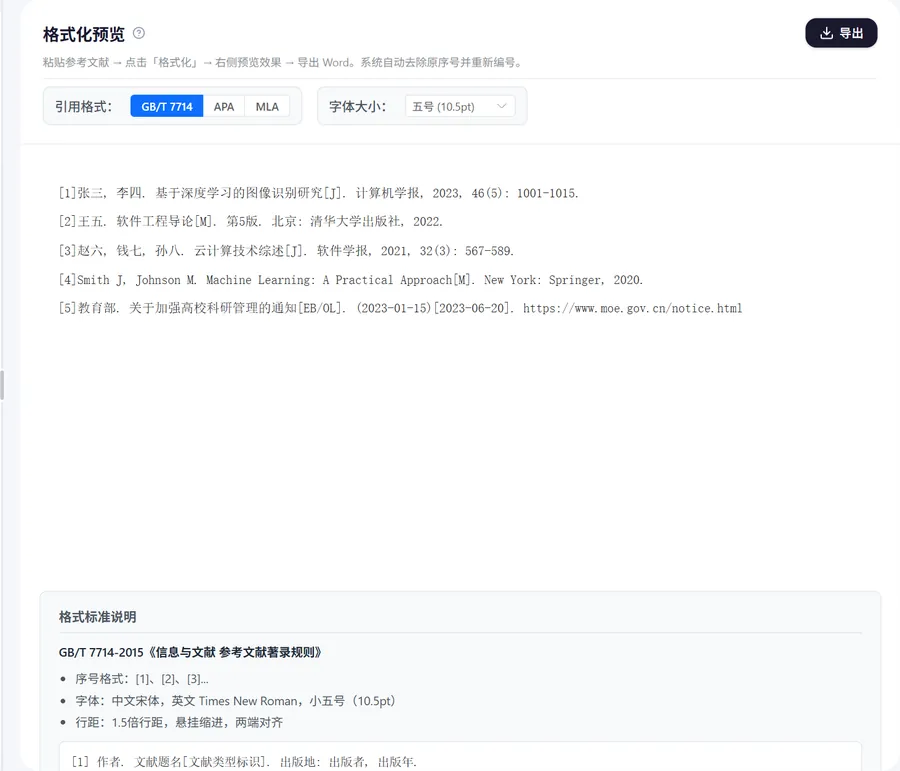
Task: Click reference [4] Smith J, Johnson M entry
Action: click(x=350, y=280)
